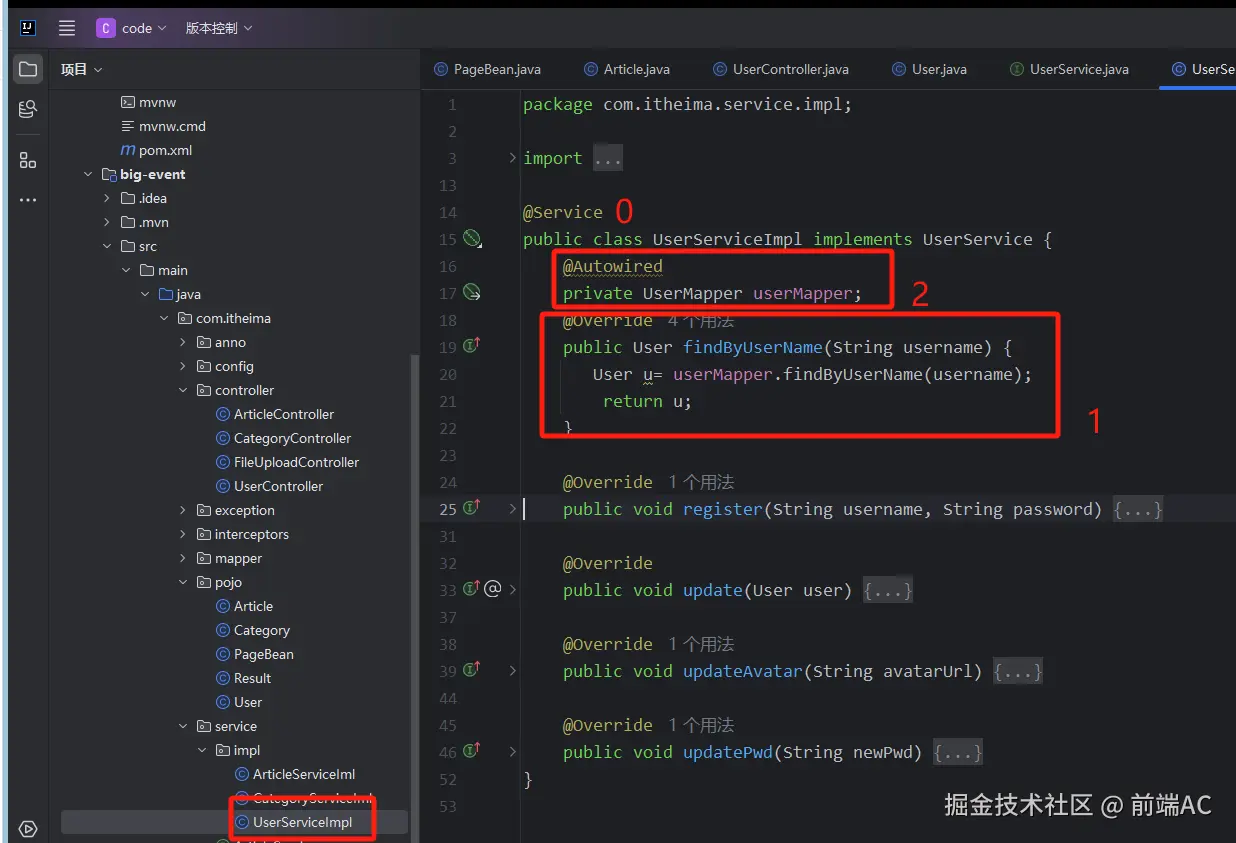
Task: Collapse the impl package
Action: click(x=202, y=750)
